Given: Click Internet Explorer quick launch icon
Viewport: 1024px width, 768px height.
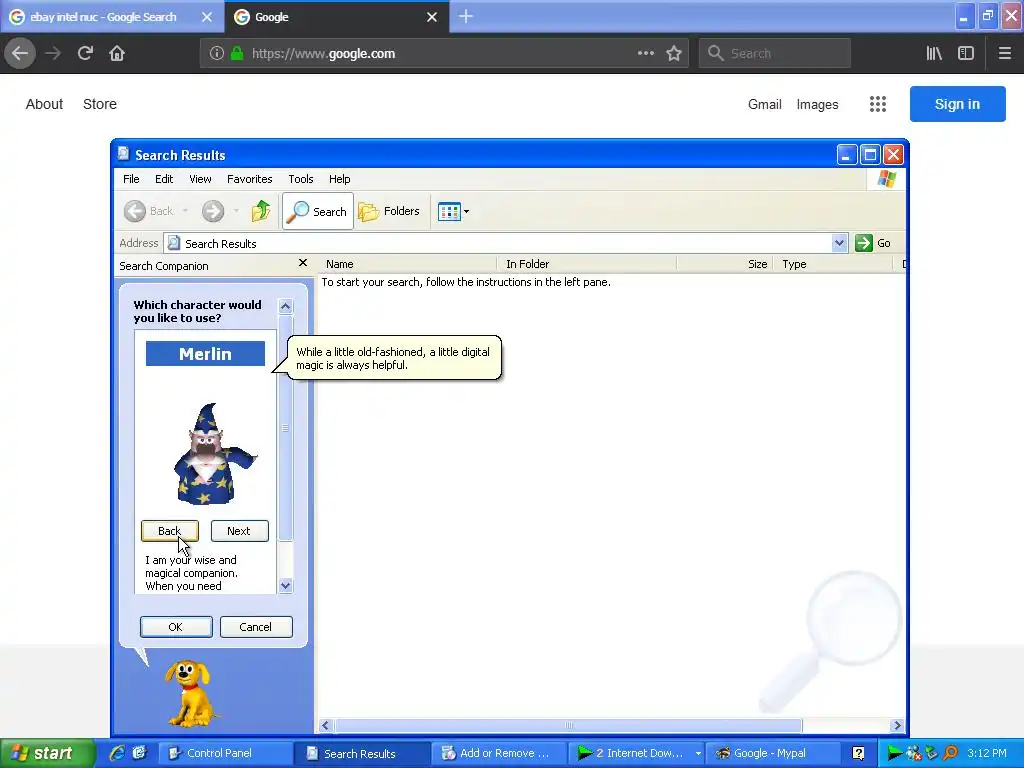Looking at the screenshot, I should click(x=117, y=753).
